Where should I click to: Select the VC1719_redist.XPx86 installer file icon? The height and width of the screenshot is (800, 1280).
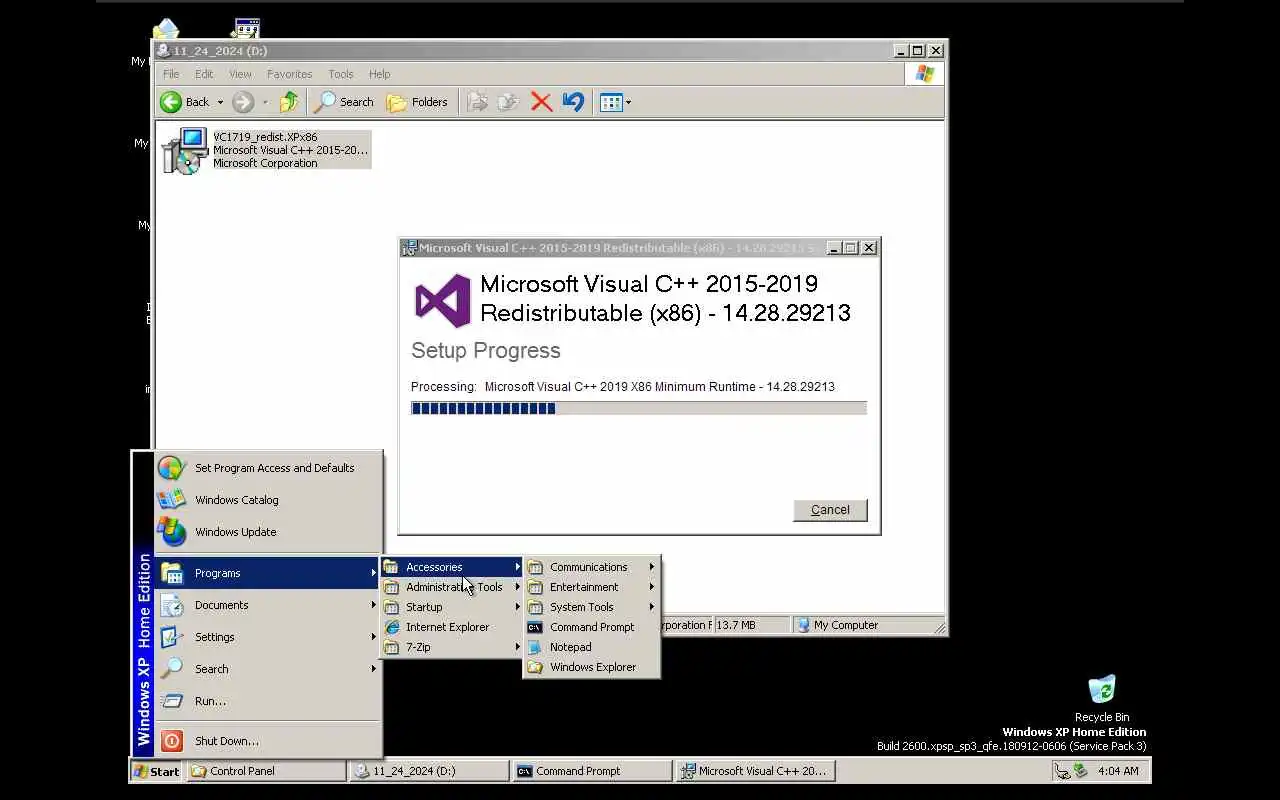185,151
